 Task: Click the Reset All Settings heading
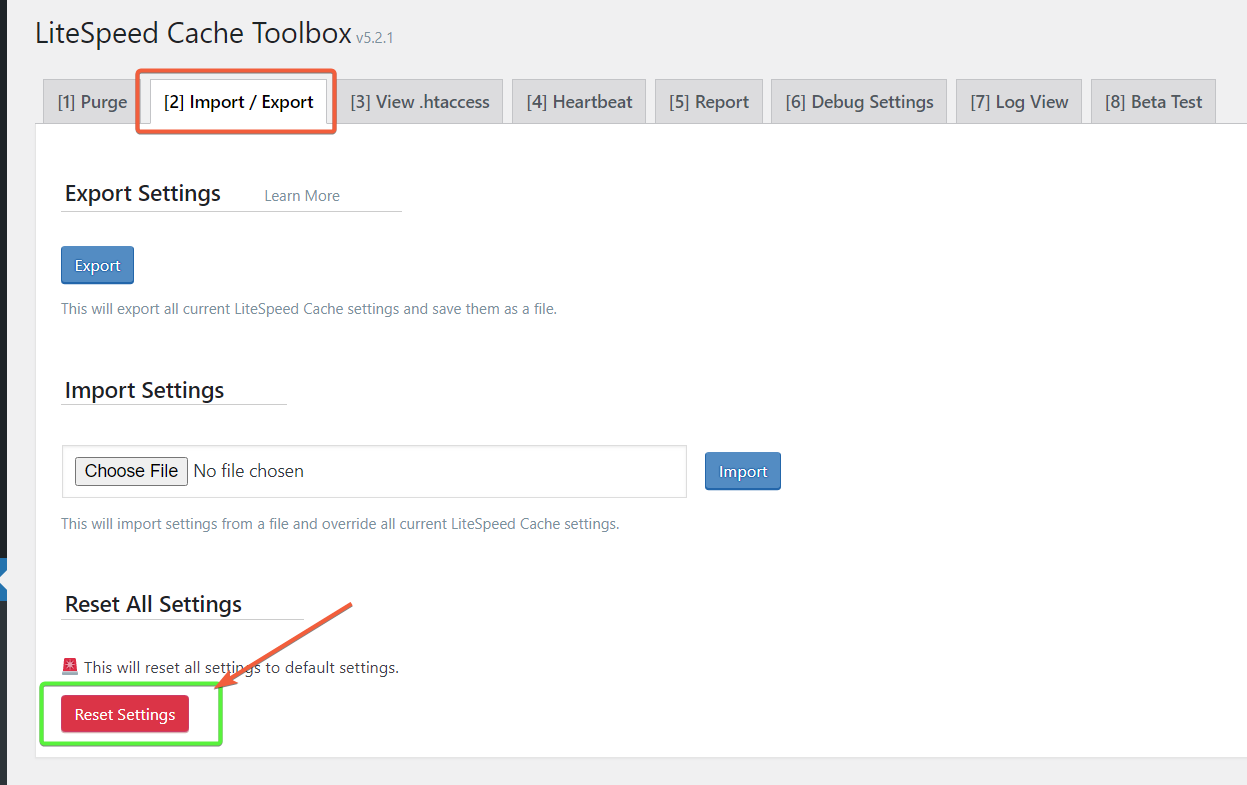pos(153,604)
